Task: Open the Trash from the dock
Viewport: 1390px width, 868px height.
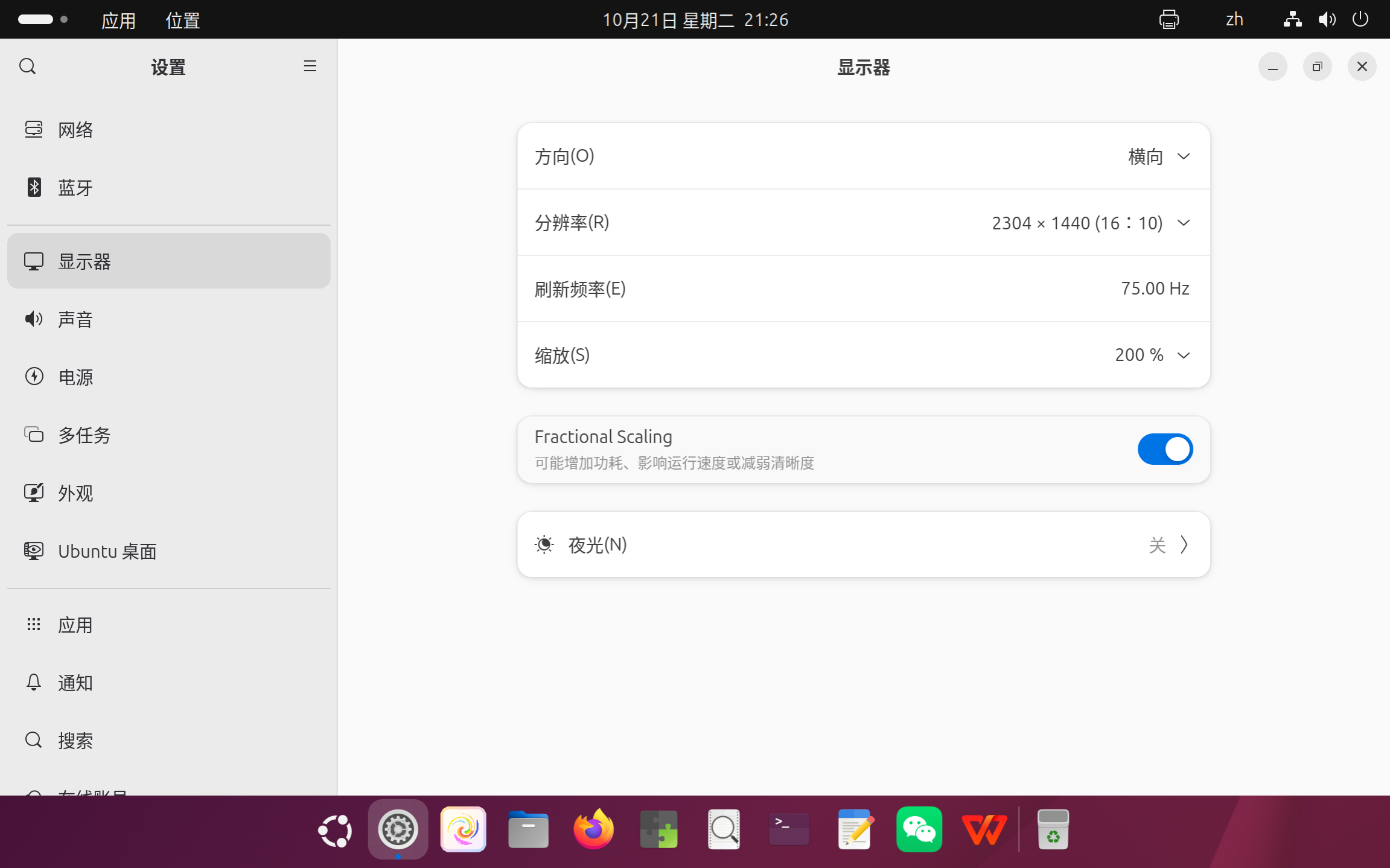Action: pyautogui.click(x=1053, y=829)
